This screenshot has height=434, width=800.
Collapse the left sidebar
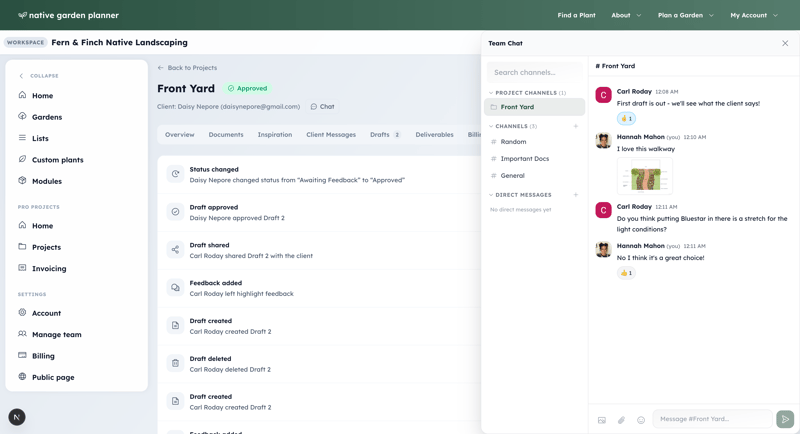pos(39,76)
